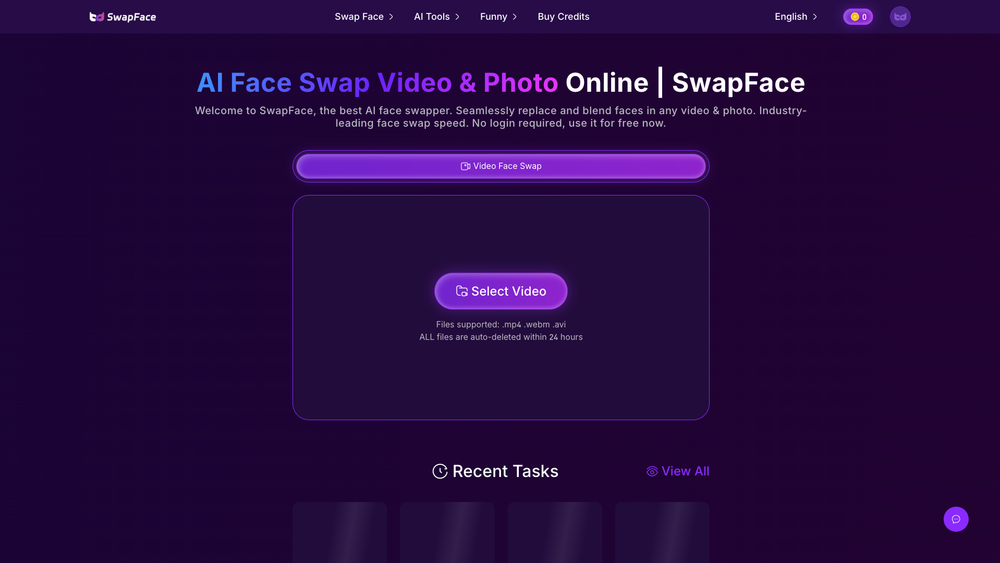Click the eye icon beside View All
This screenshot has width=1000, height=563.
[652, 472]
